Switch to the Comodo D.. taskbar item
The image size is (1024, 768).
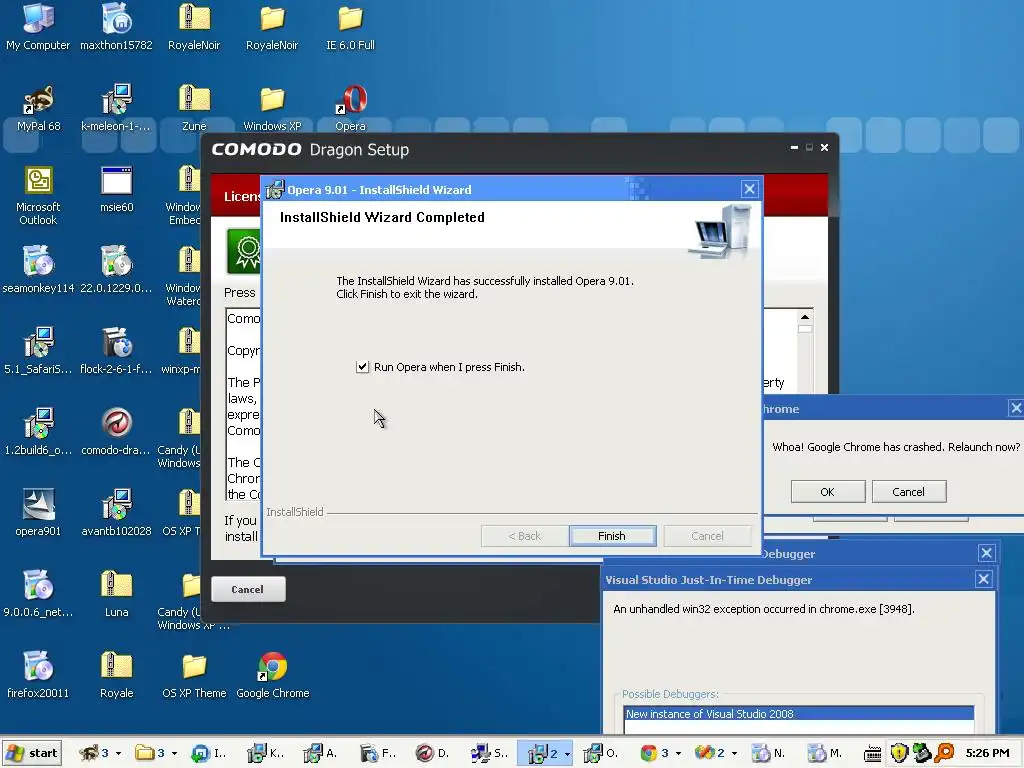click(434, 753)
